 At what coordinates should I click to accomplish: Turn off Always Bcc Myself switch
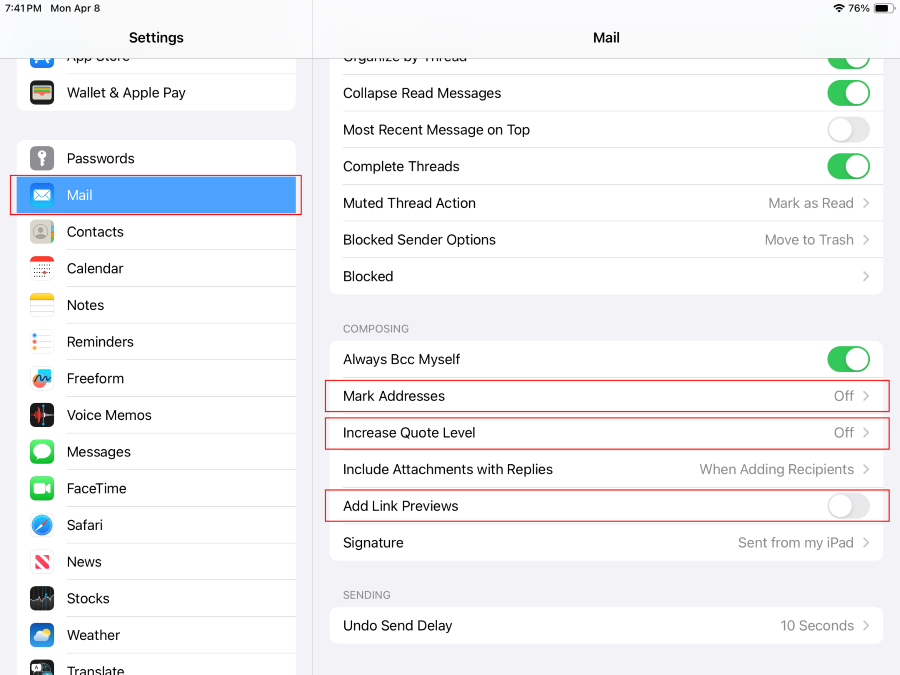[x=848, y=359]
